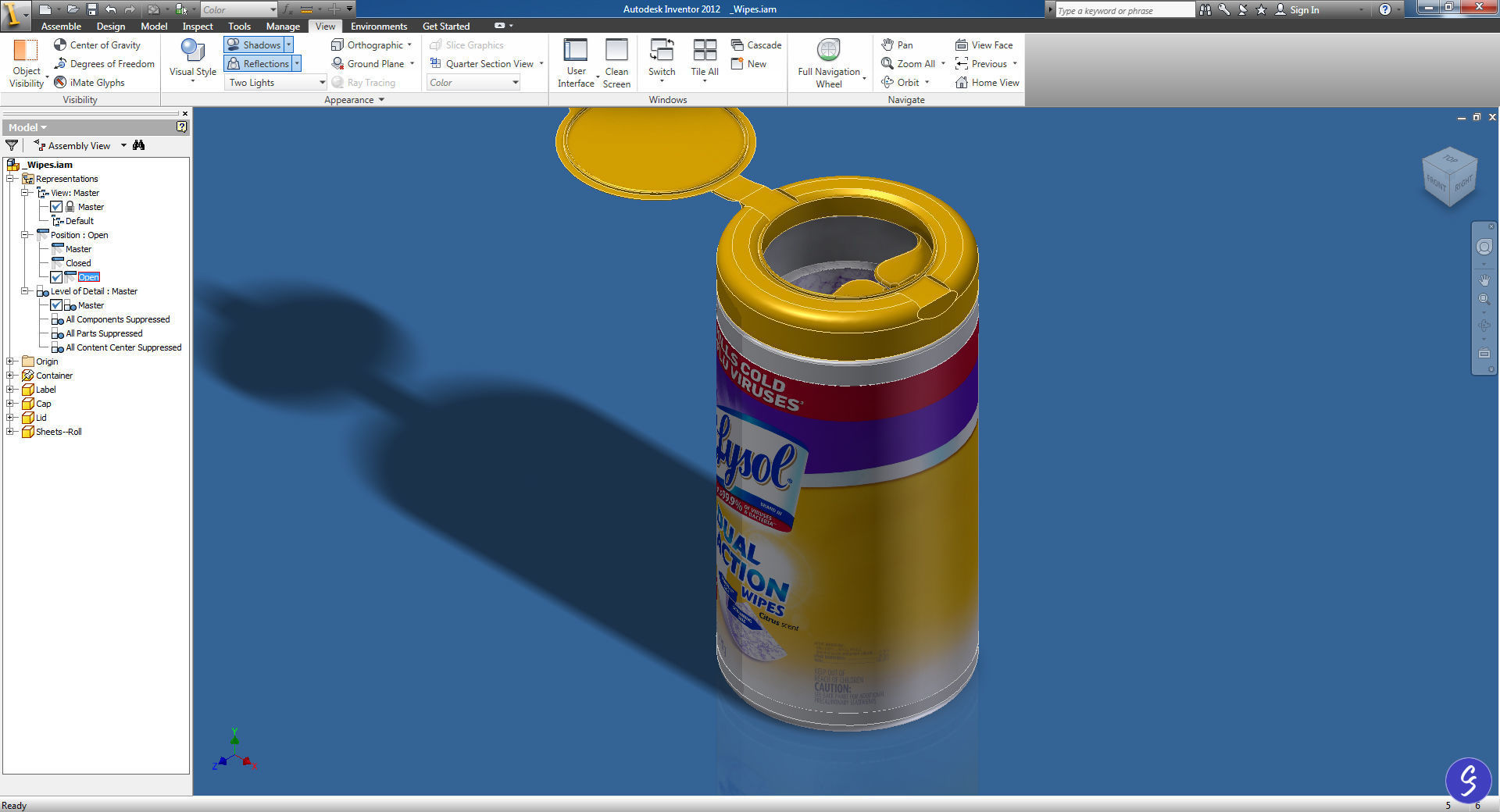Open the Assemble ribbon tab
The height and width of the screenshot is (812, 1500).
coord(61,27)
